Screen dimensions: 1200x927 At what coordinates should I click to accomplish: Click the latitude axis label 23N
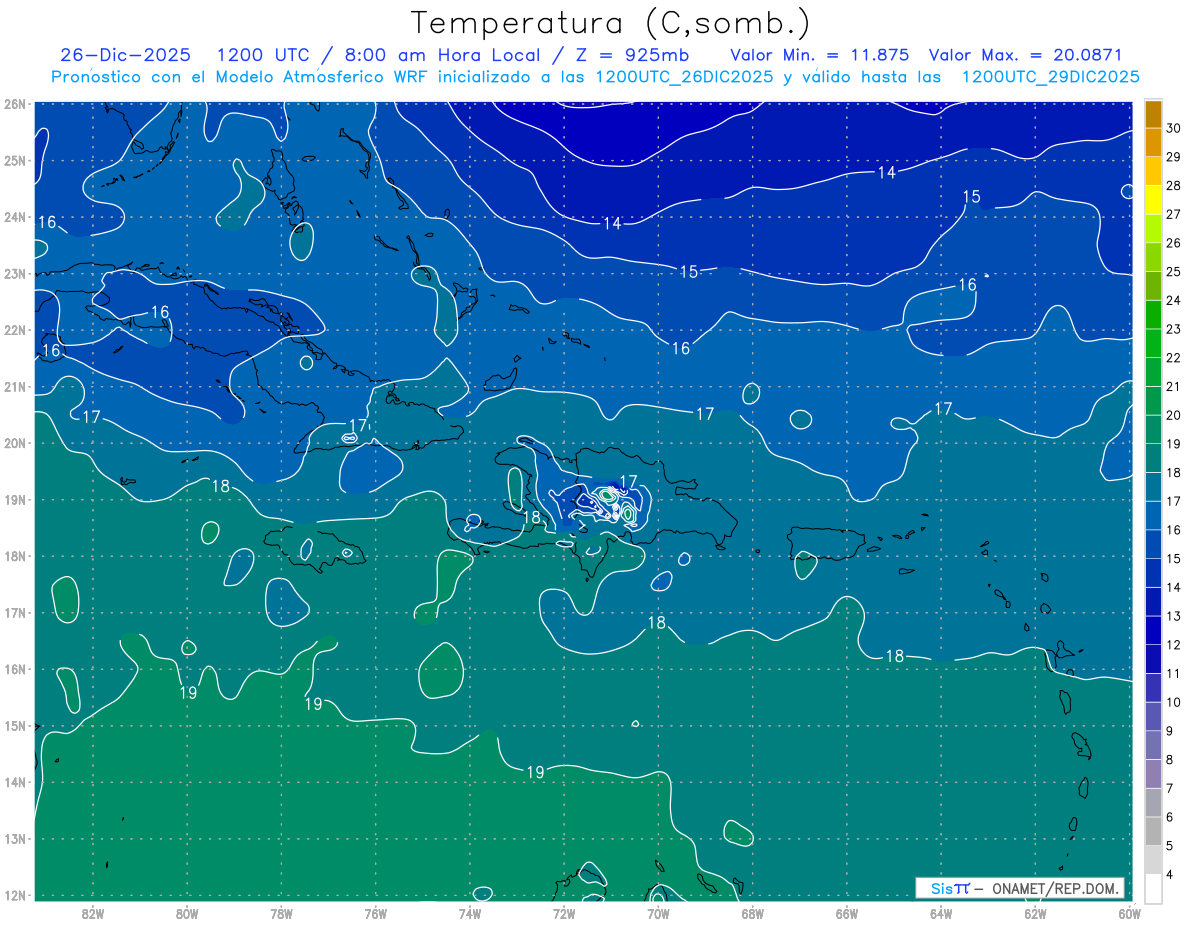pos(14,273)
